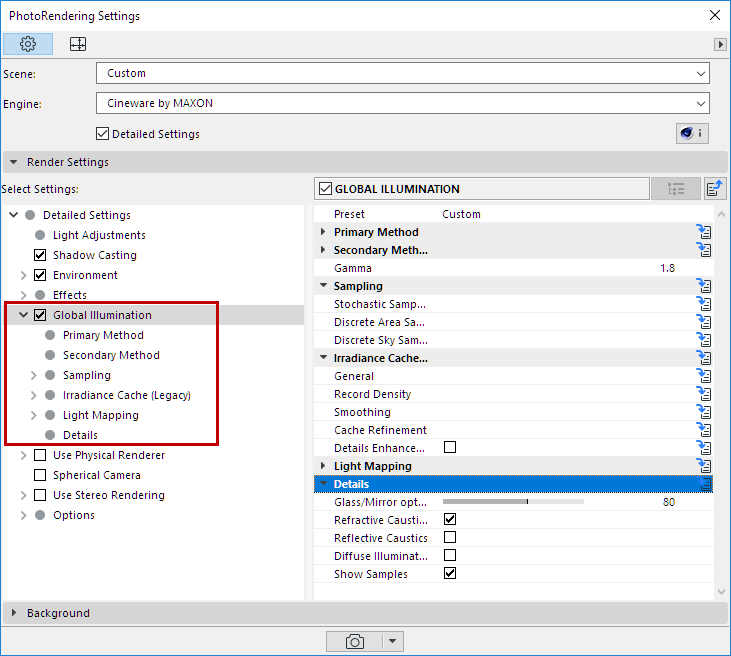Screen dimensions: 731x656
Task: Expand Options tree node
Action: pyautogui.click(x=23, y=515)
